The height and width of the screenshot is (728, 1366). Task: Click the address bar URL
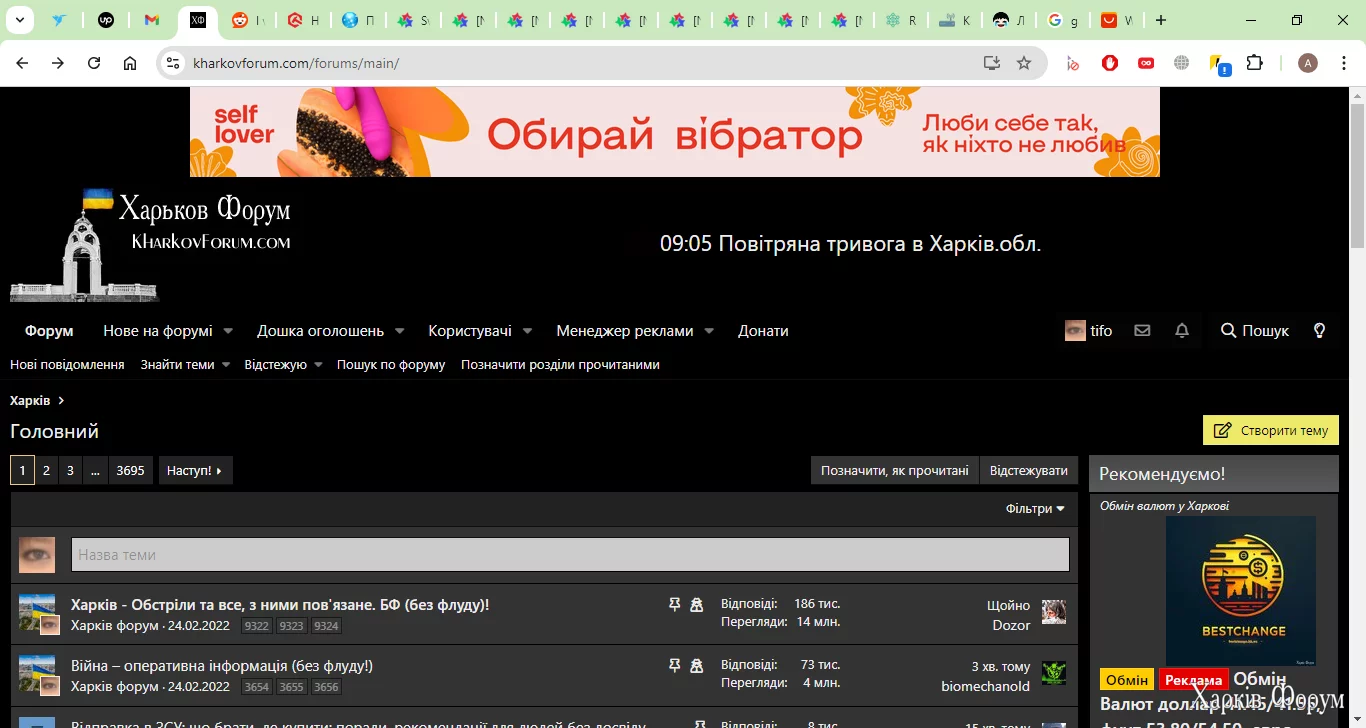[296, 63]
